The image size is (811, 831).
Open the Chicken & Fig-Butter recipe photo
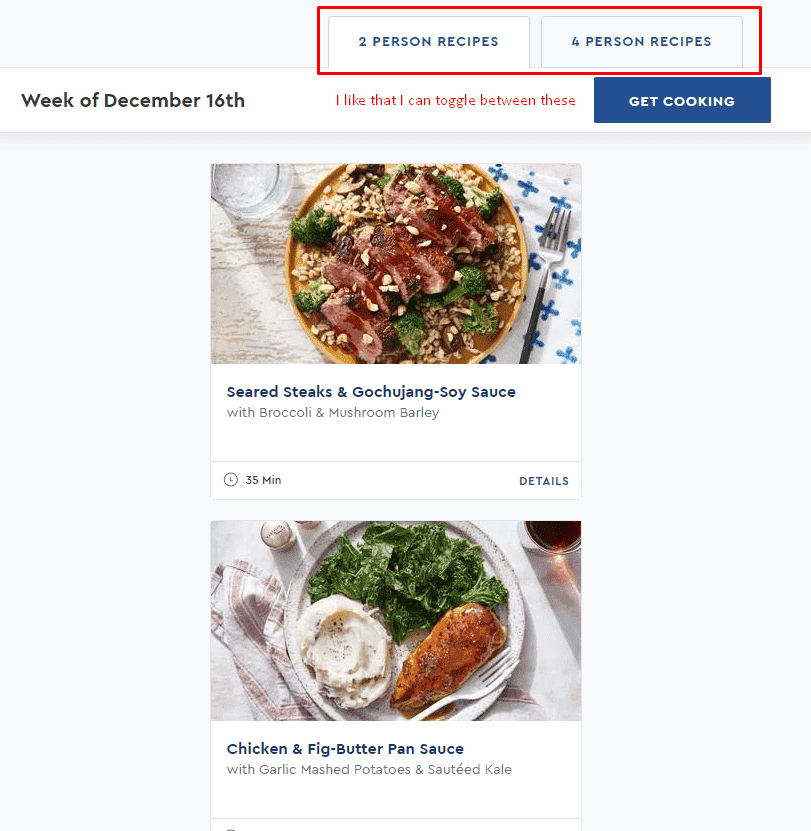[x=396, y=621]
